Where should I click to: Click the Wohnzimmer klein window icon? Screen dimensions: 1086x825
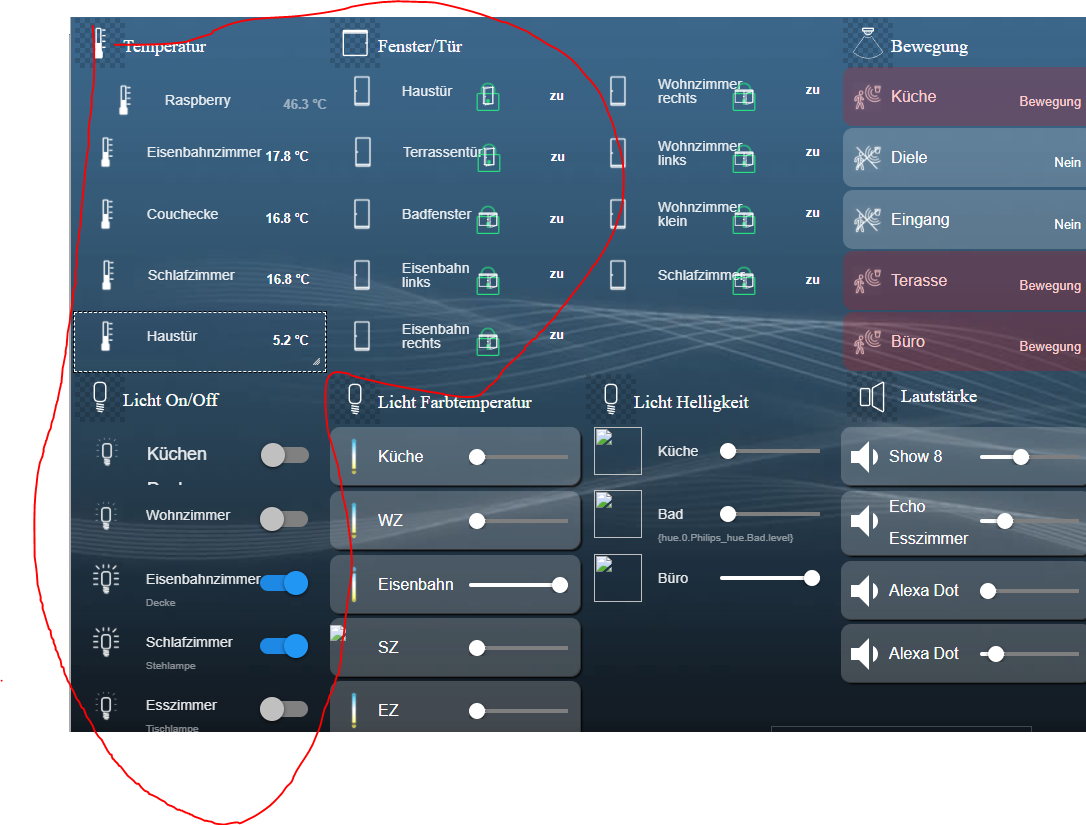click(x=618, y=214)
